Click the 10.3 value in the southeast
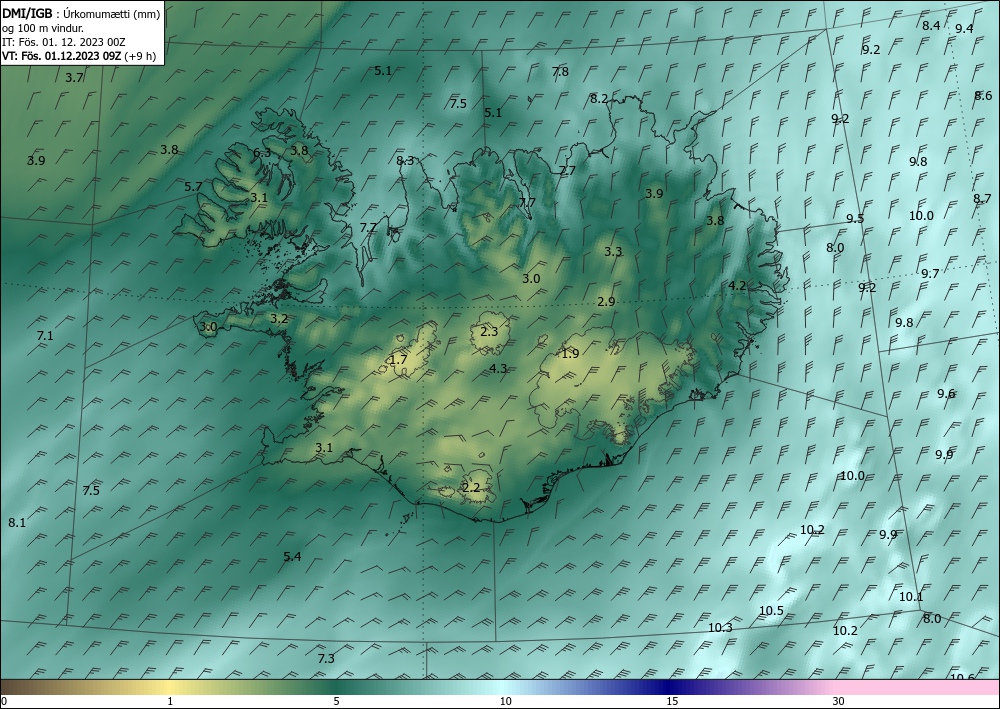The width and height of the screenshot is (1000, 709). 720,627
